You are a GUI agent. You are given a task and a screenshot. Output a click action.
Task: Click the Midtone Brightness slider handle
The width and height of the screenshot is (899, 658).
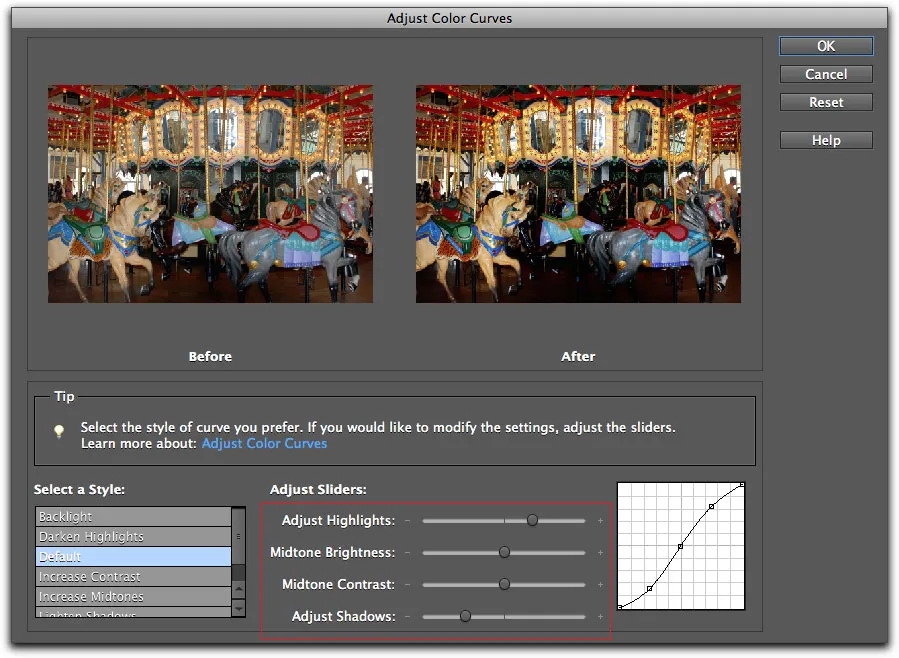pos(503,552)
